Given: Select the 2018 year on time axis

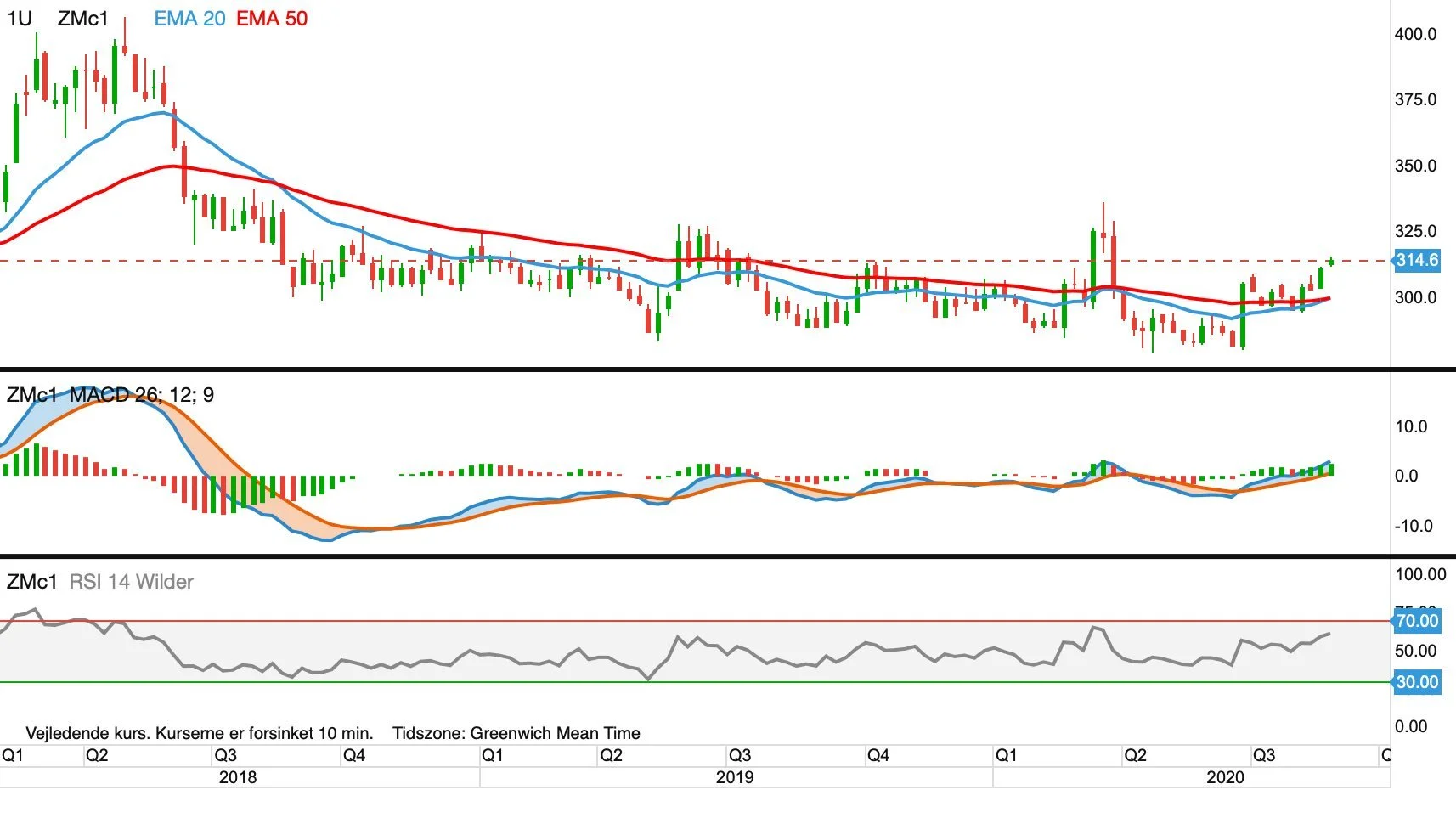Looking at the screenshot, I should pyautogui.click(x=238, y=777).
